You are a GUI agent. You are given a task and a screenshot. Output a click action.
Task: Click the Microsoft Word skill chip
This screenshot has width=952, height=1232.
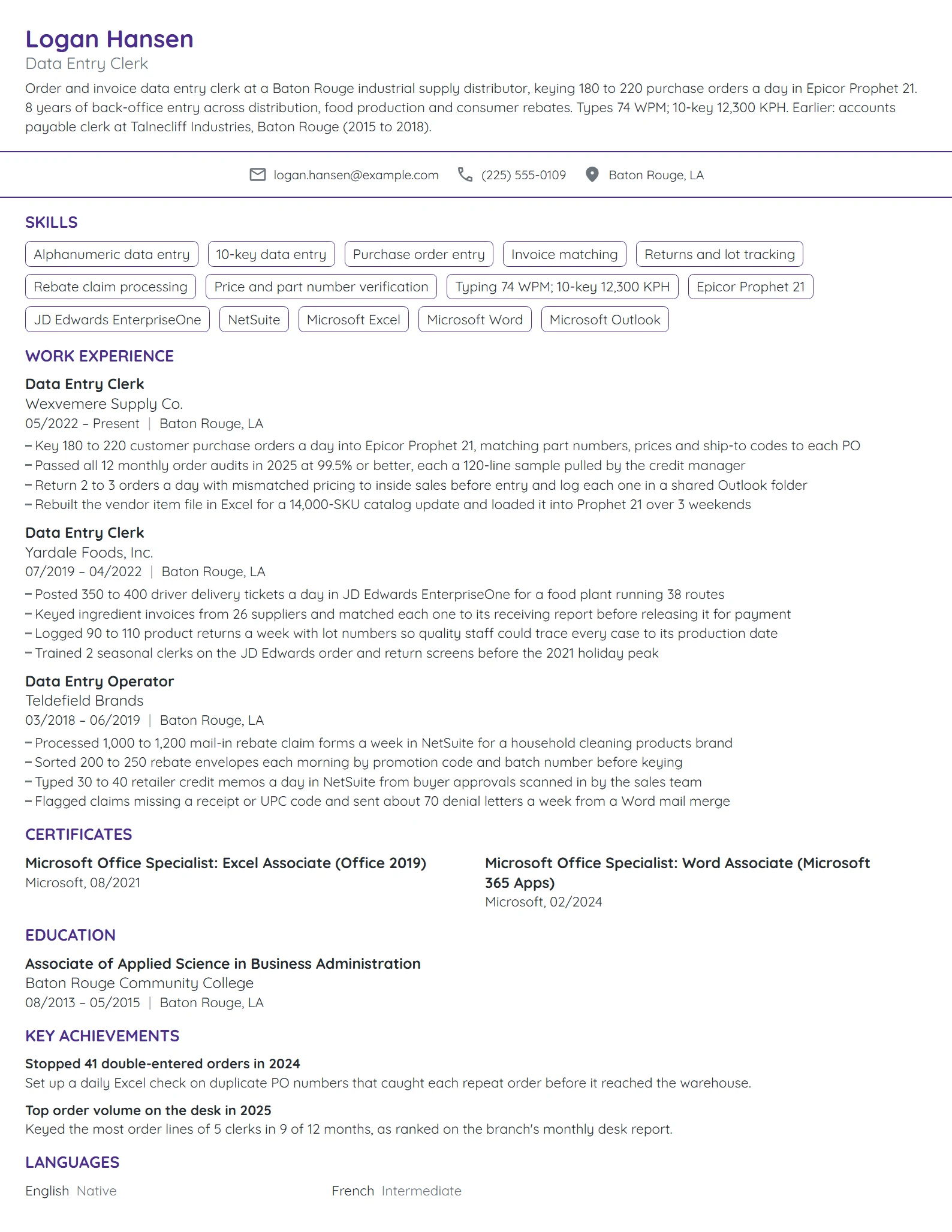[475, 320]
